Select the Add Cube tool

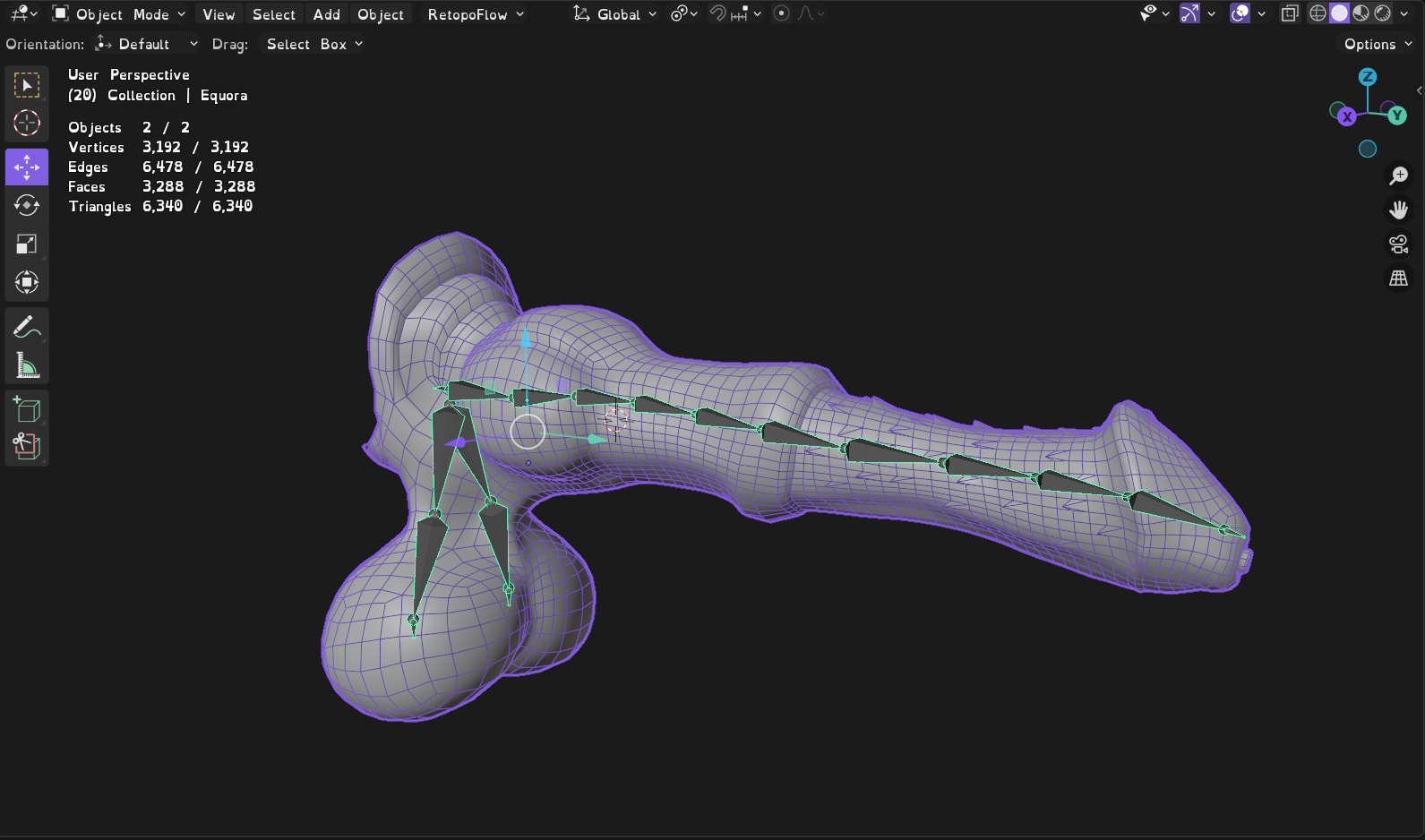coord(27,409)
